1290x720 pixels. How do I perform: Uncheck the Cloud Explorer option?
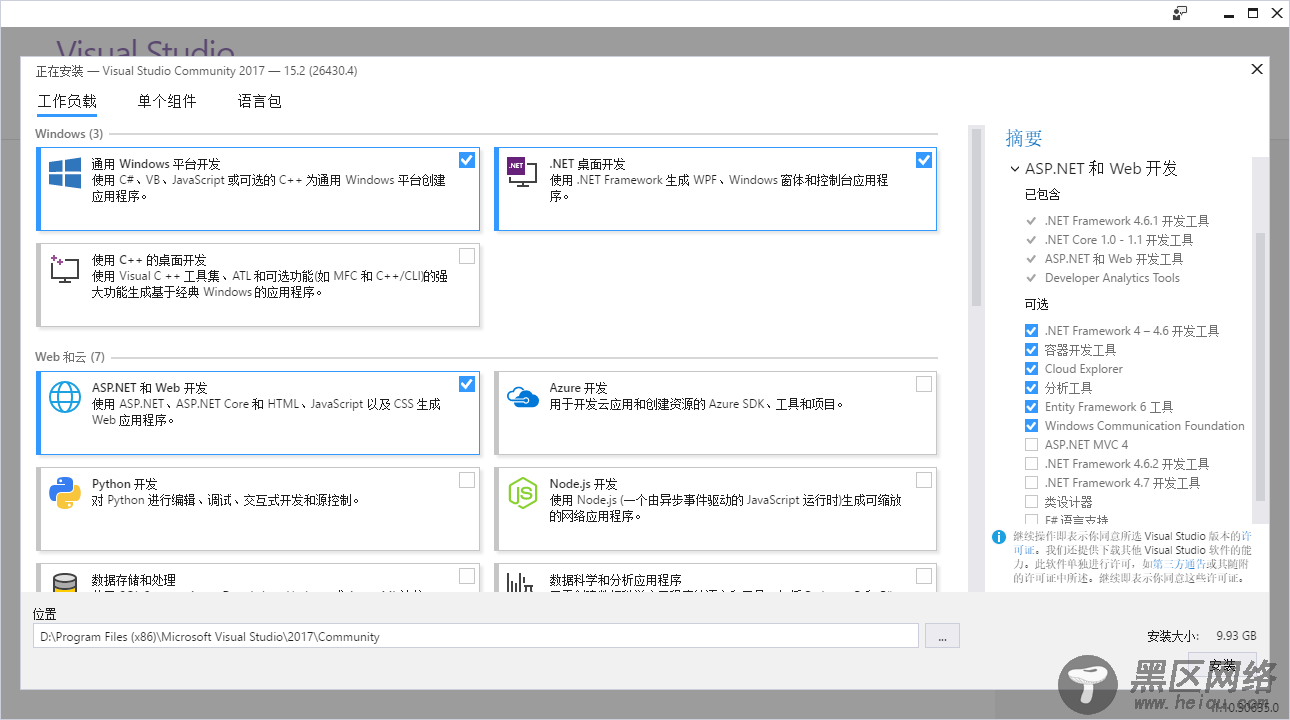point(1031,369)
